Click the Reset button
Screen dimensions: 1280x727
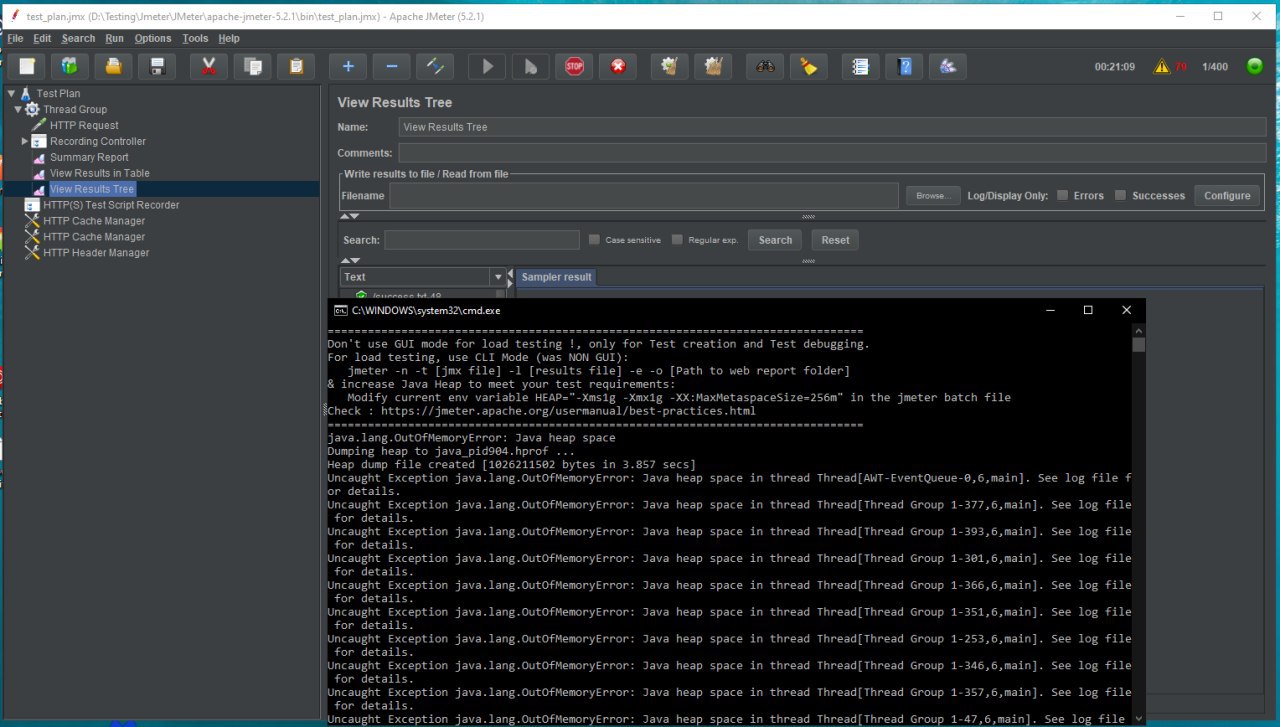[x=836, y=240]
